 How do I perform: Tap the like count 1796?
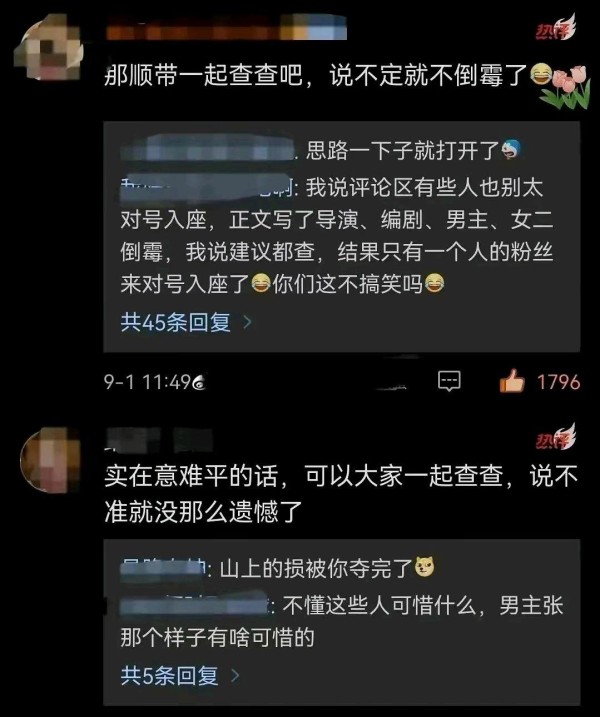click(558, 382)
